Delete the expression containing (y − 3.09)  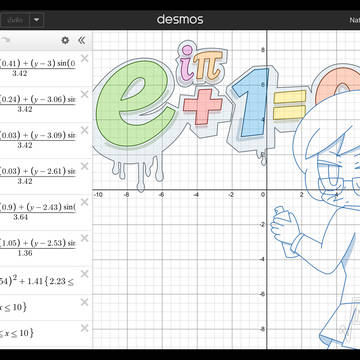point(85,130)
